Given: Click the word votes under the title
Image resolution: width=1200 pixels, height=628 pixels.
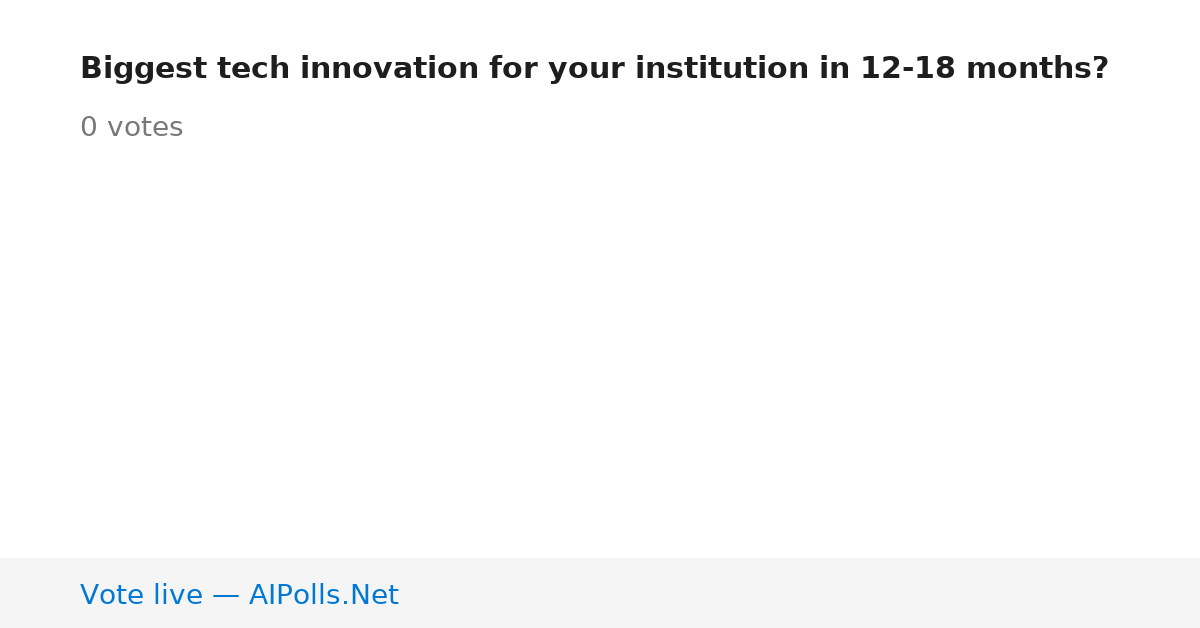Looking at the screenshot, I should click(x=145, y=128).
